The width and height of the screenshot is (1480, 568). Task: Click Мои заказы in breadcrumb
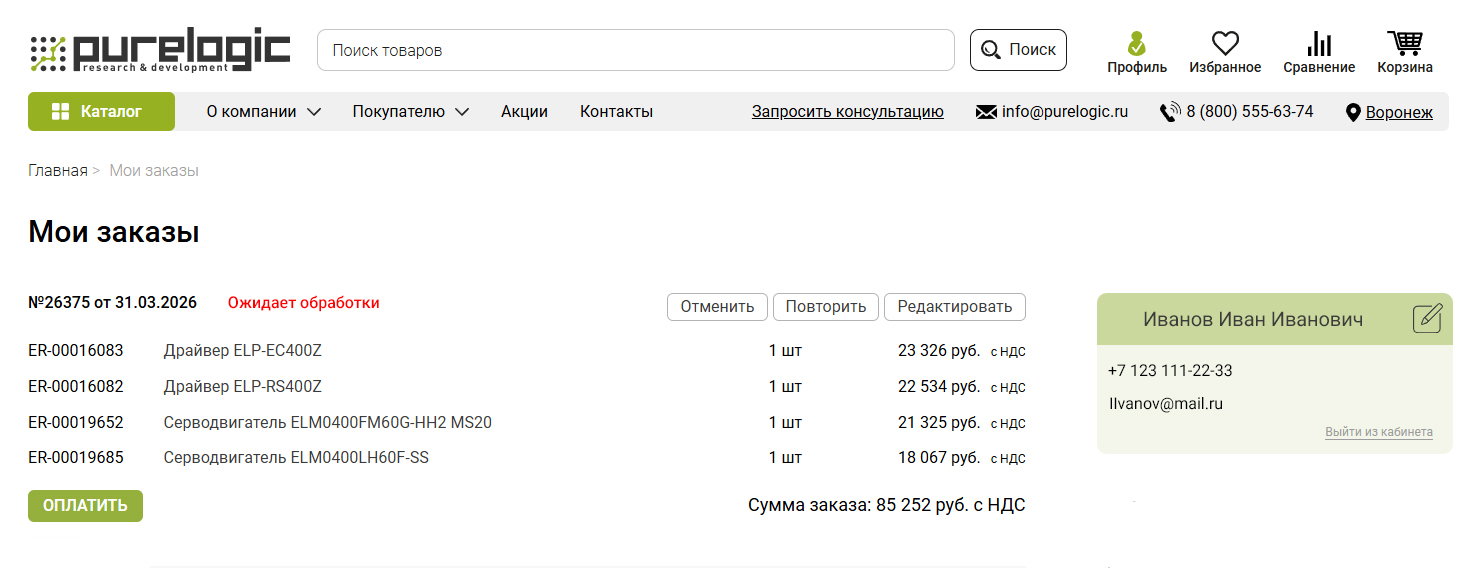(x=154, y=171)
